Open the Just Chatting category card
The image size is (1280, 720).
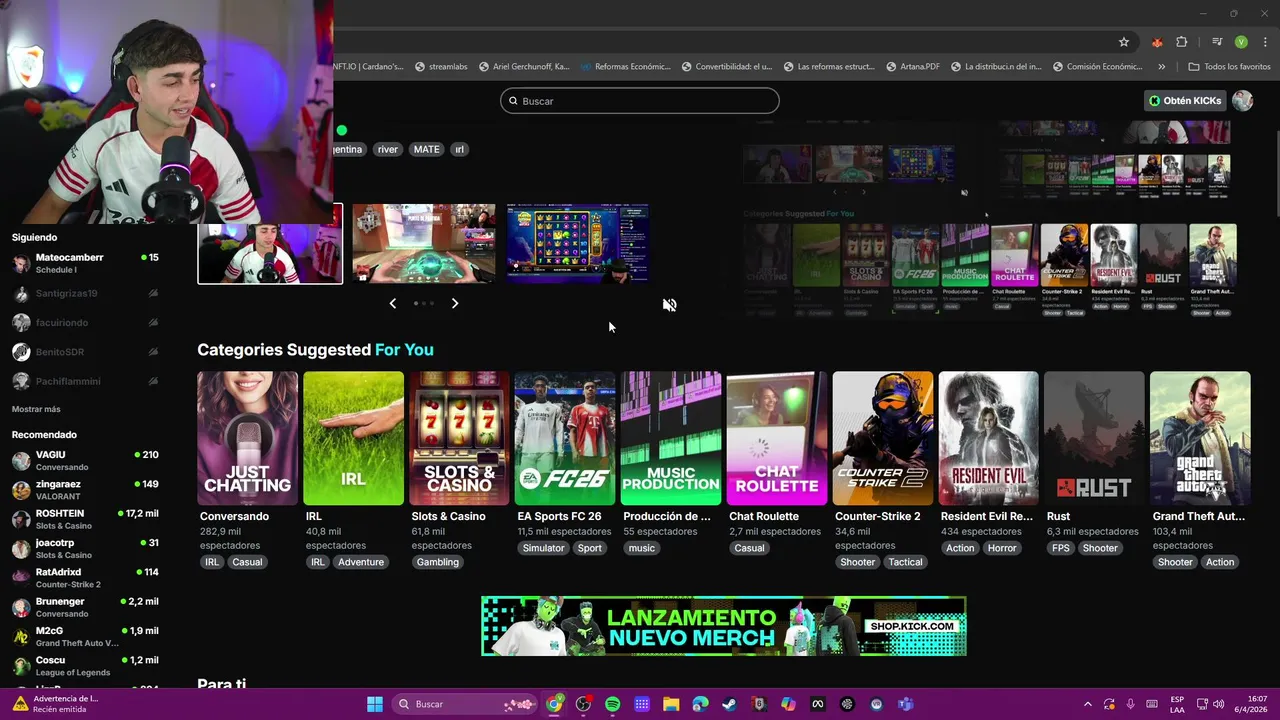click(x=248, y=438)
